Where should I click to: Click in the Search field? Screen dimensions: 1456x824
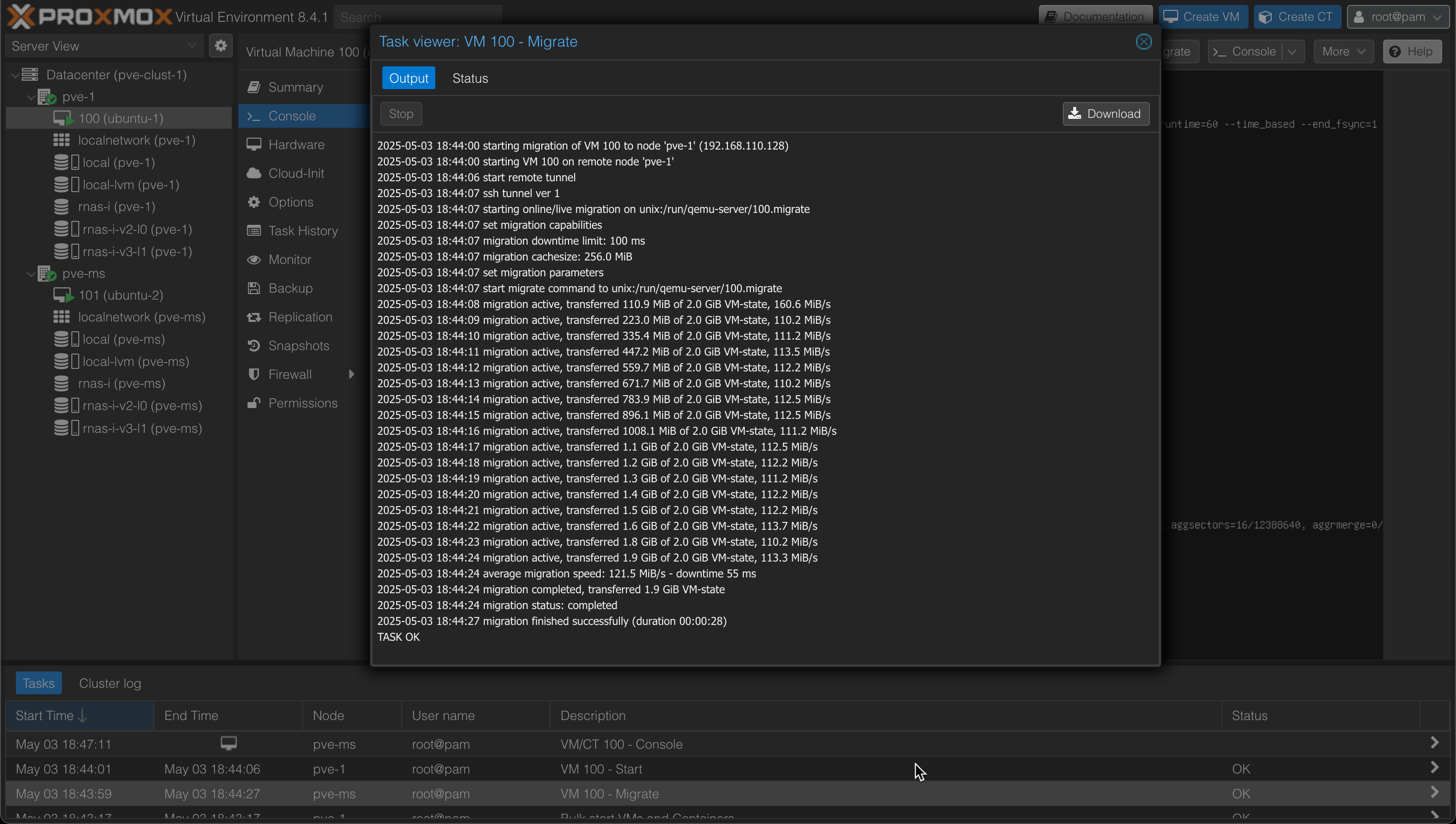417,17
